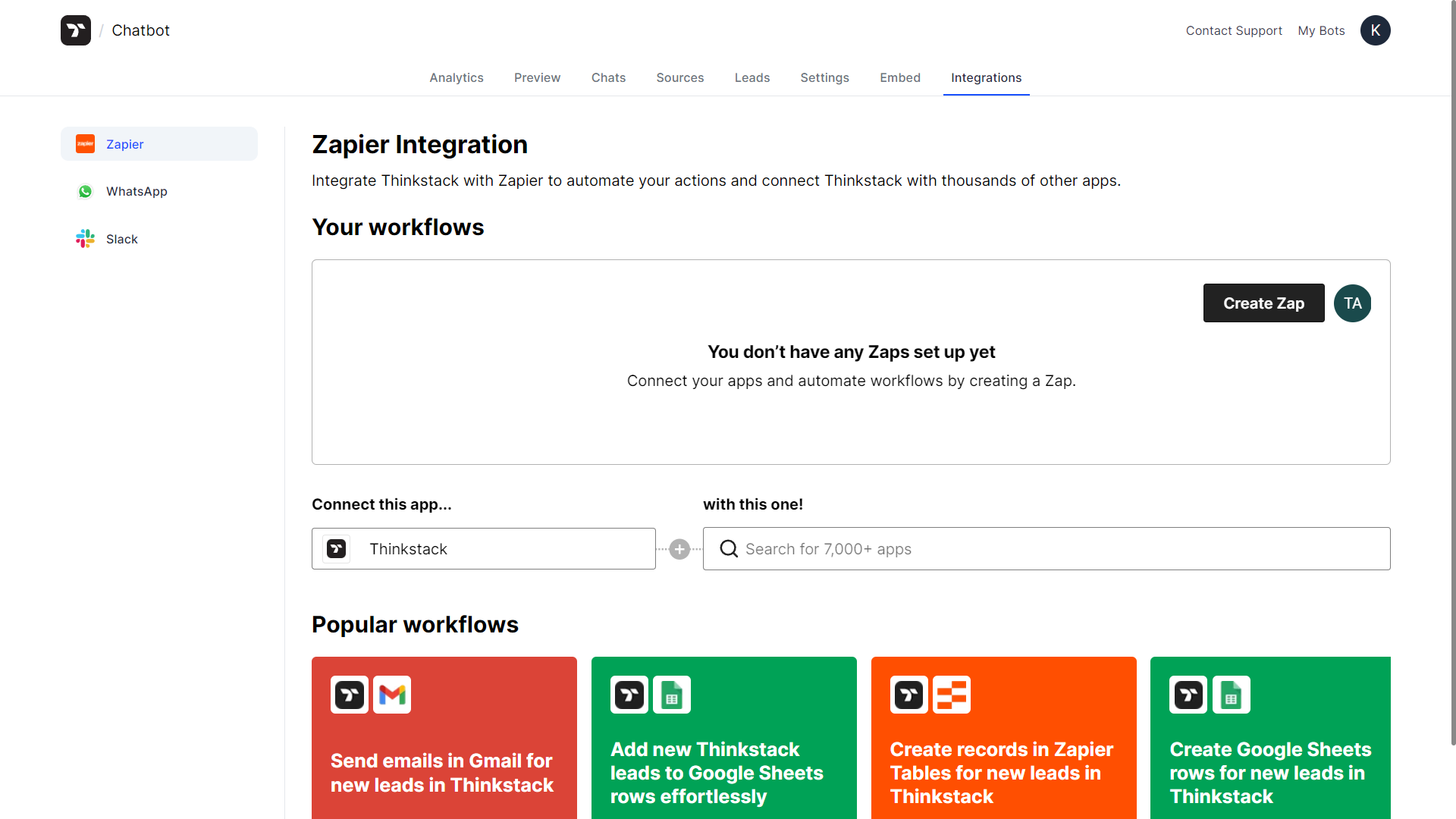Focus the Search for 7,000+ apps field

pyautogui.click(x=1046, y=548)
